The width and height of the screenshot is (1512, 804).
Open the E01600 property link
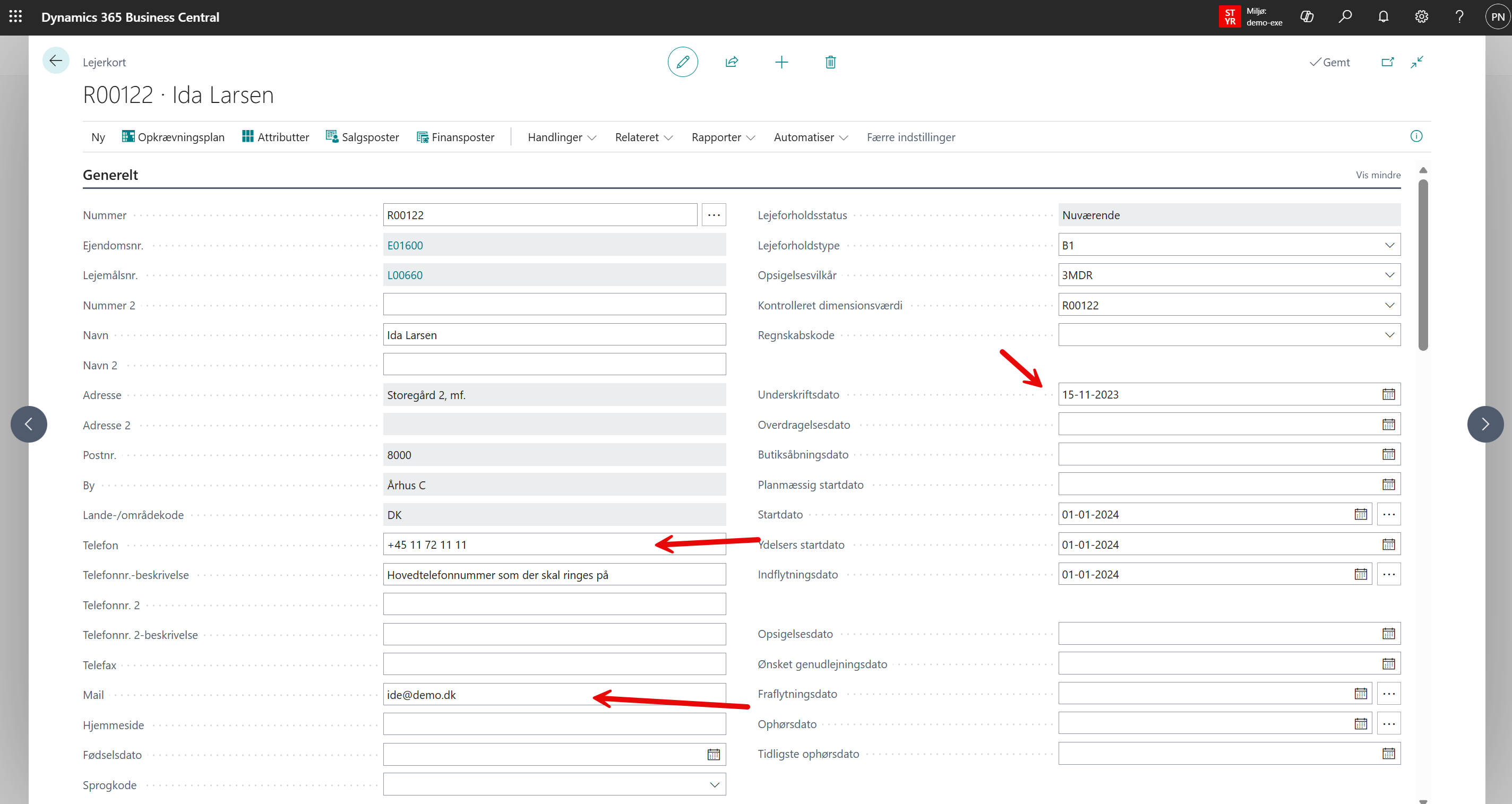click(405, 245)
